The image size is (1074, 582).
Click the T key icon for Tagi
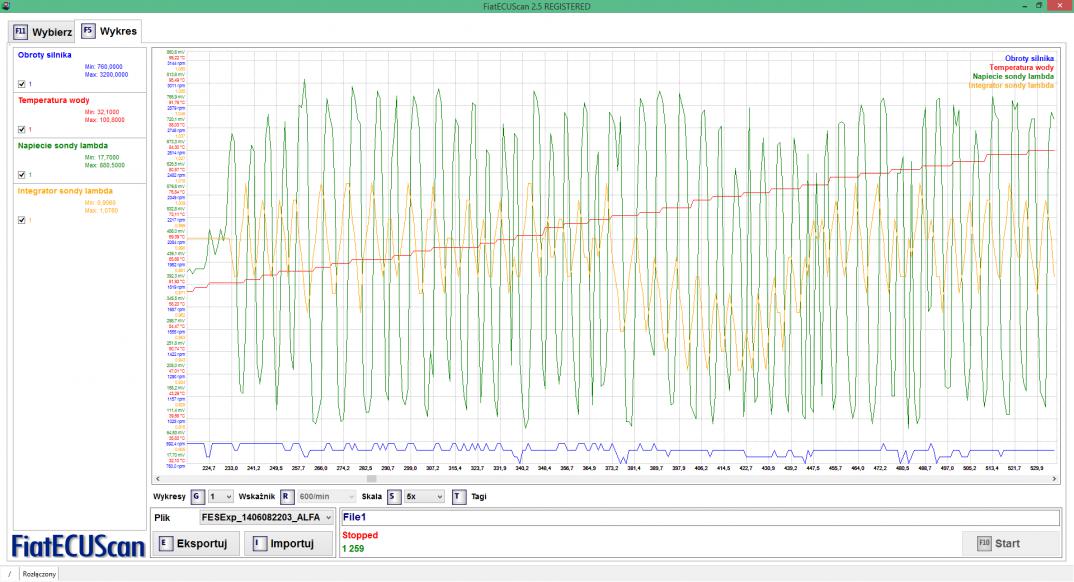tap(459, 495)
